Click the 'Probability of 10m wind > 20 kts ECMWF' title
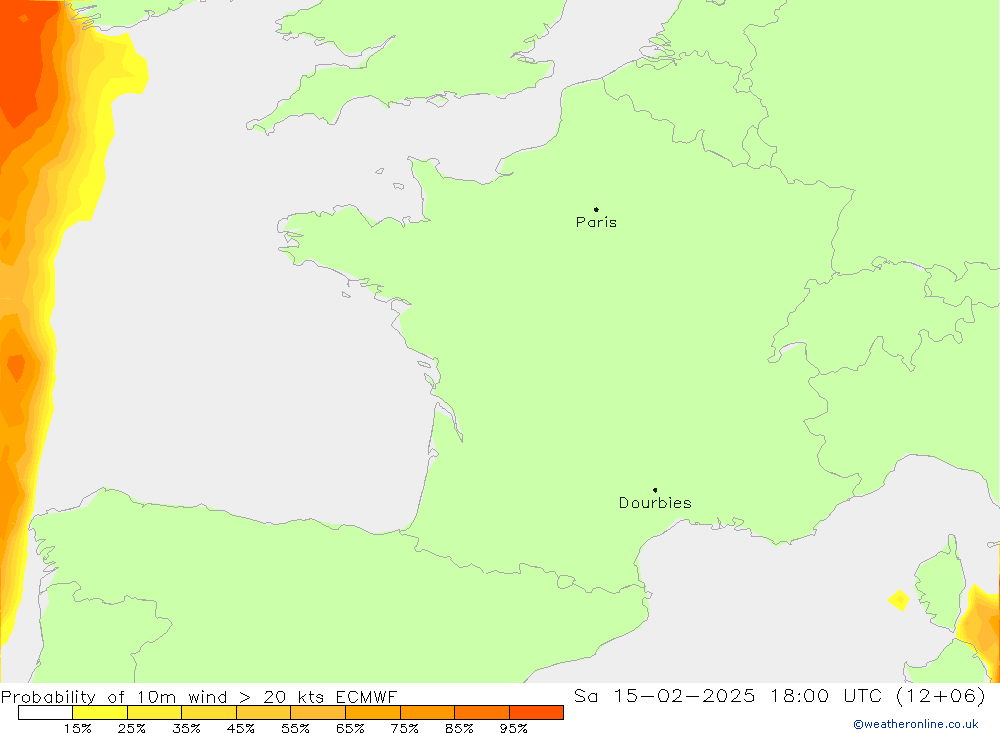 (199, 697)
